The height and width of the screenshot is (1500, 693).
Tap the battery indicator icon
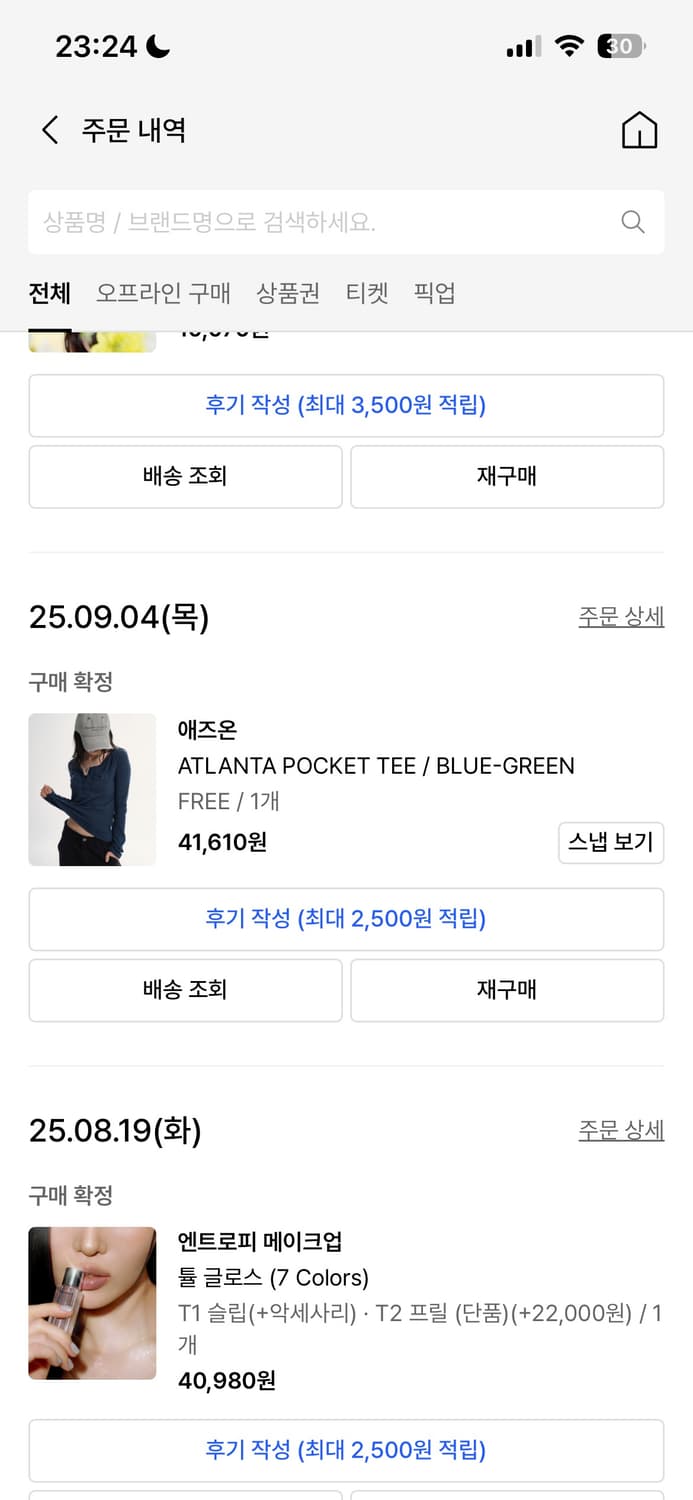621,46
